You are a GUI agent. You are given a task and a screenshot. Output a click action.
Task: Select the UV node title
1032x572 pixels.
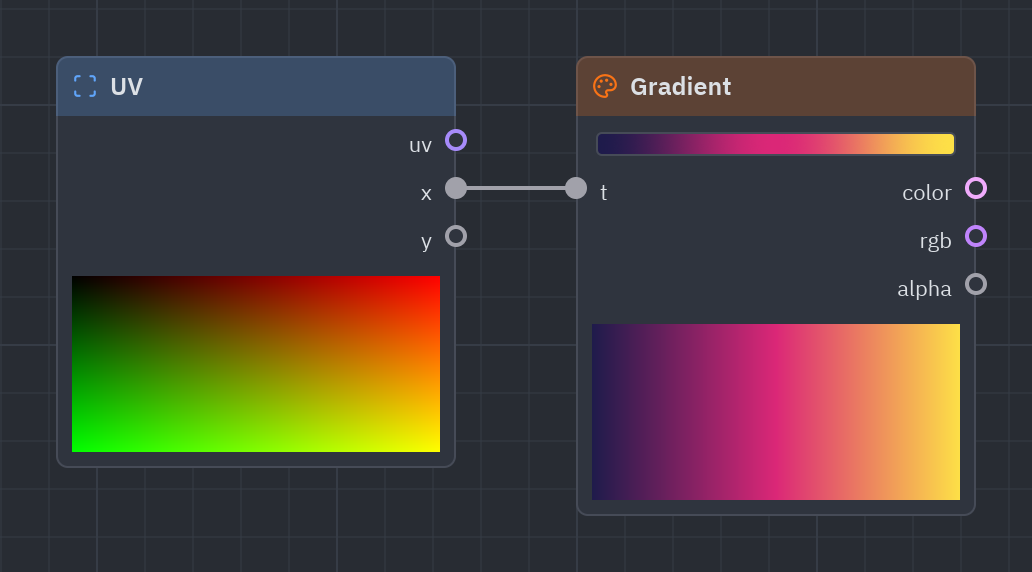coord(126,87)
